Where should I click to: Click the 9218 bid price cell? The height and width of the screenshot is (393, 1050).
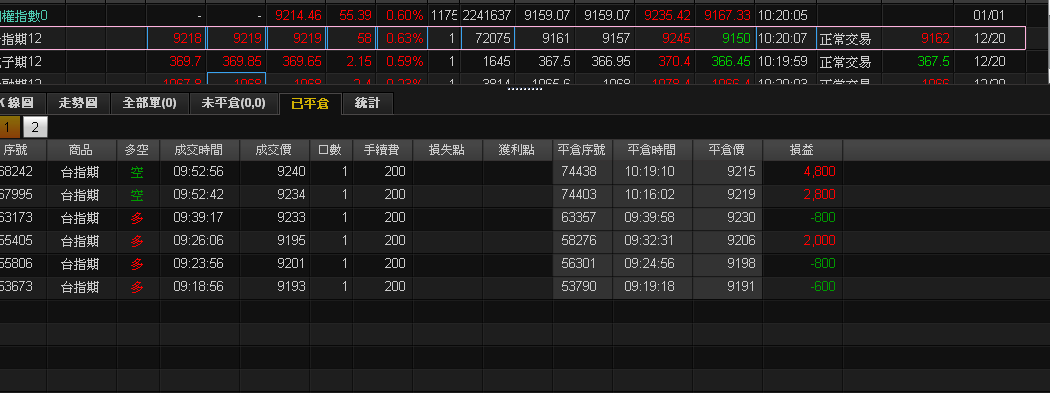(177, 38)
